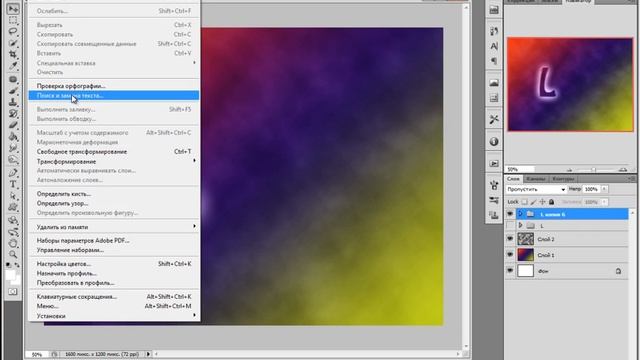
Task: Select the Custom Shape tool
Action: tap(13, 207)
